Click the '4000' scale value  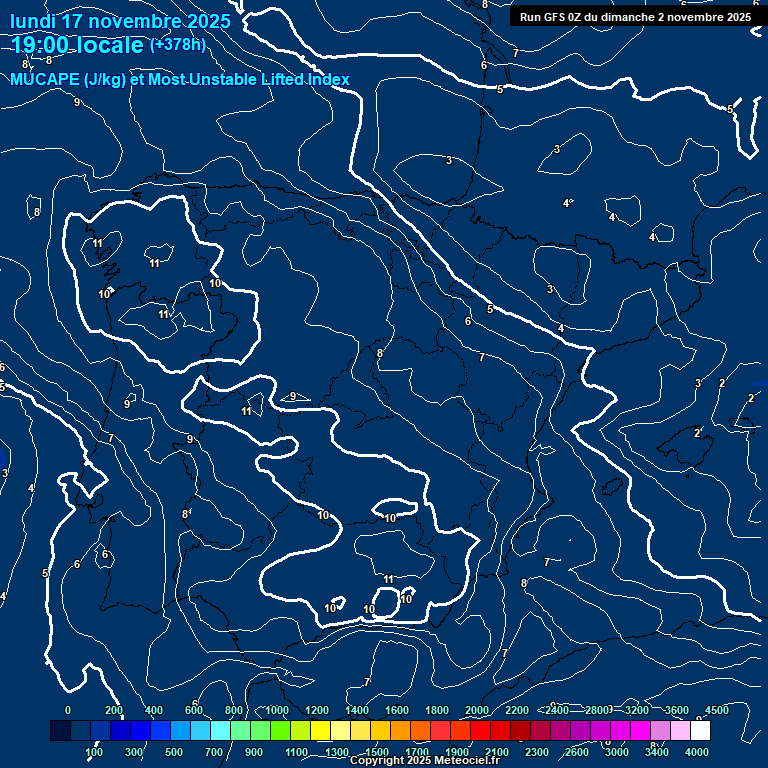[697, 752]
